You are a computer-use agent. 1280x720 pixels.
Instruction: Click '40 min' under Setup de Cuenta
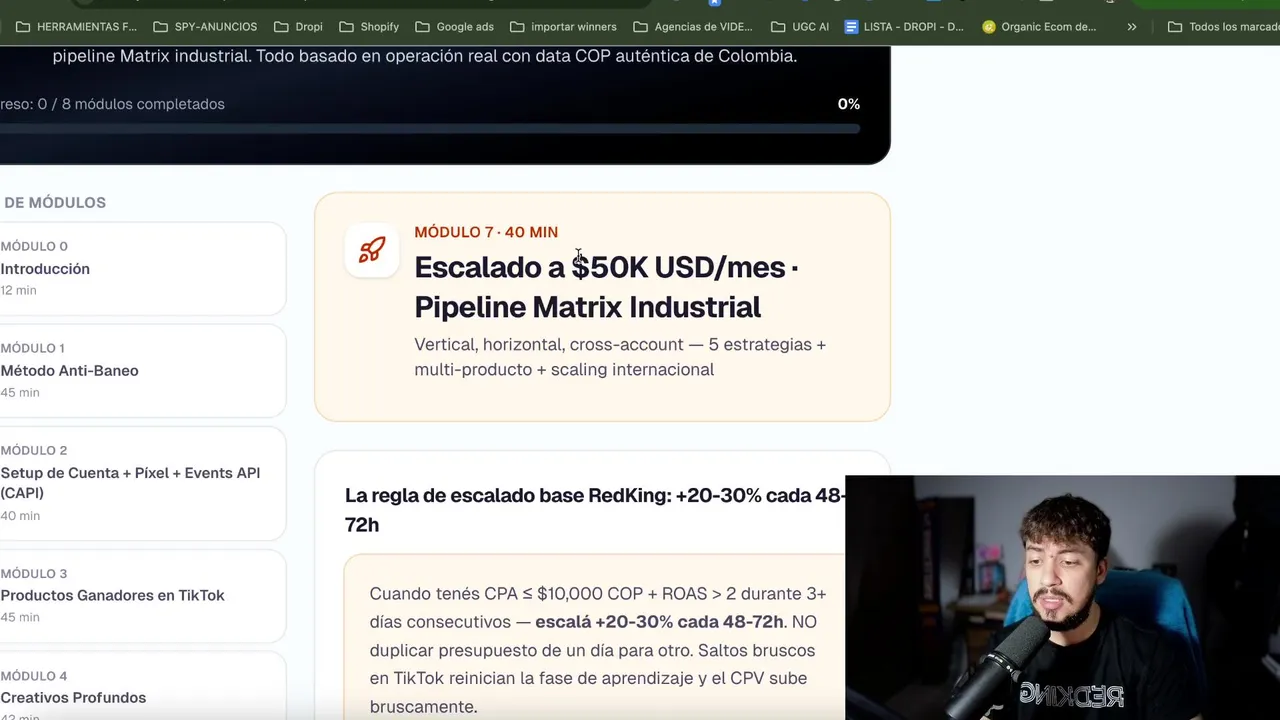pyautogui.click(x=20, y=516)
